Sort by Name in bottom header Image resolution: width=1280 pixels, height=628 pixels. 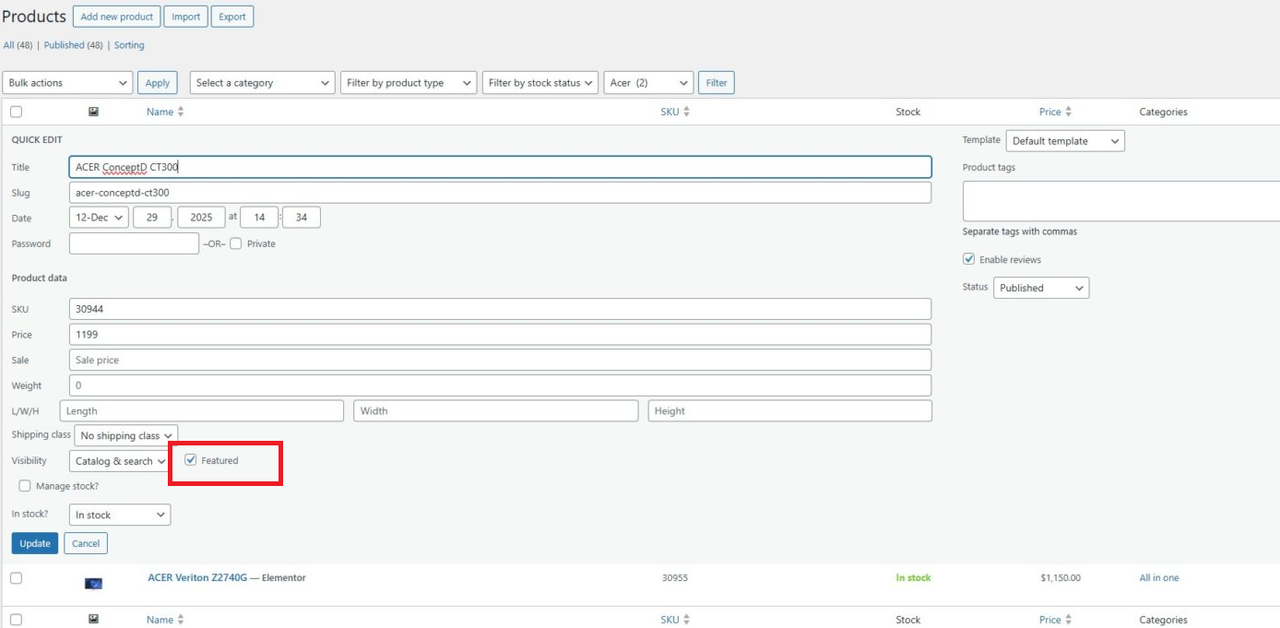tap(160, 620)
